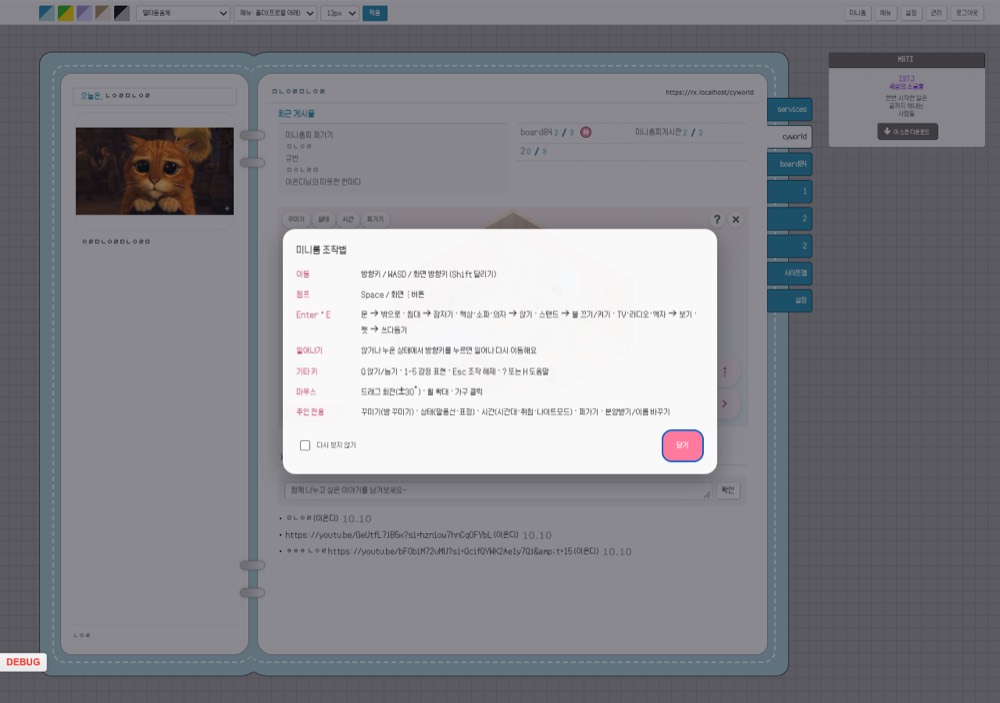Select the blue theme color swatch
This screenshot has width=1000, height=703.
47,13
